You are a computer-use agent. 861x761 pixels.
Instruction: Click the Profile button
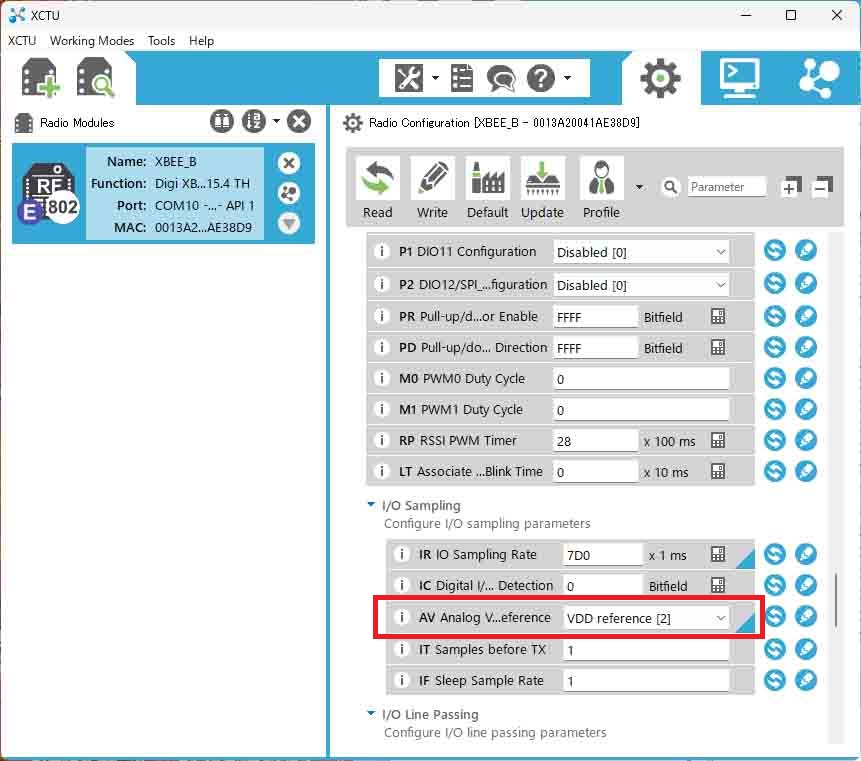coord(601,188)
